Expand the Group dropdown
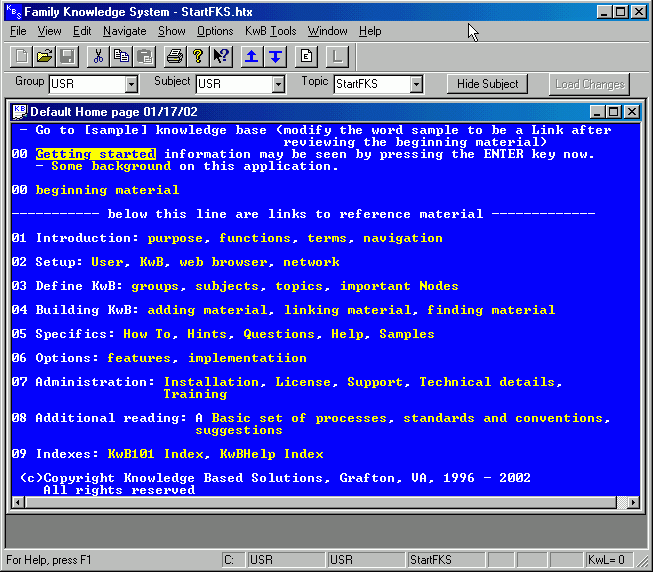The width and height of the screenshot is (653, 572). click(131, 84)
